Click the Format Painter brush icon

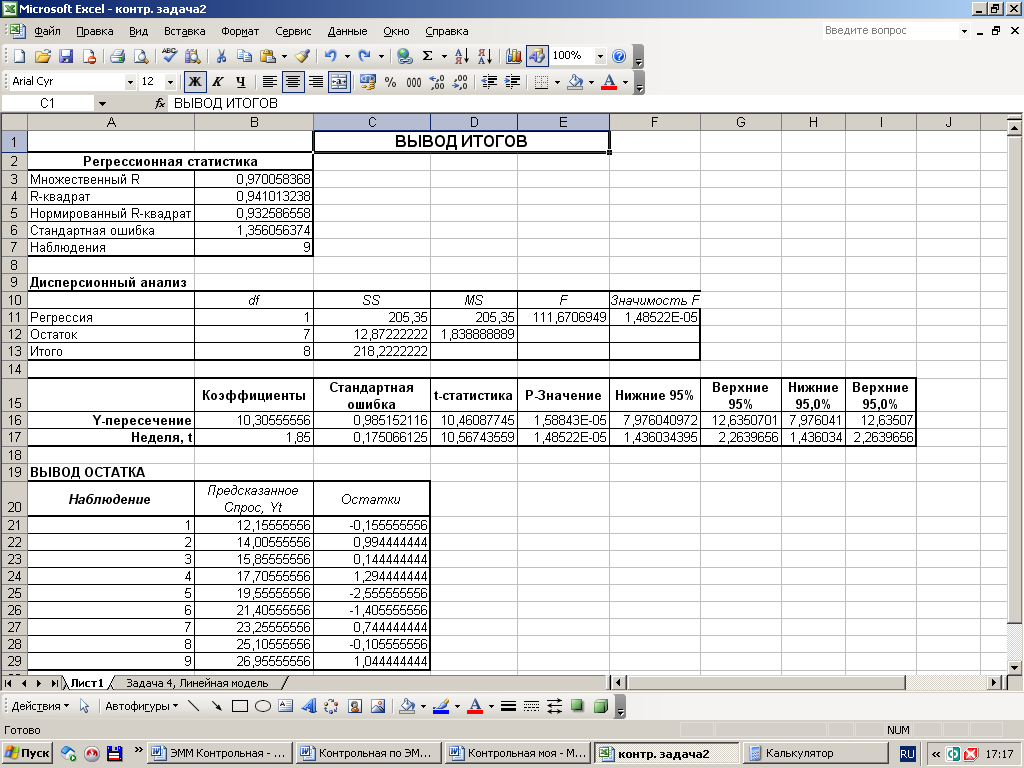tap(302, 56)
